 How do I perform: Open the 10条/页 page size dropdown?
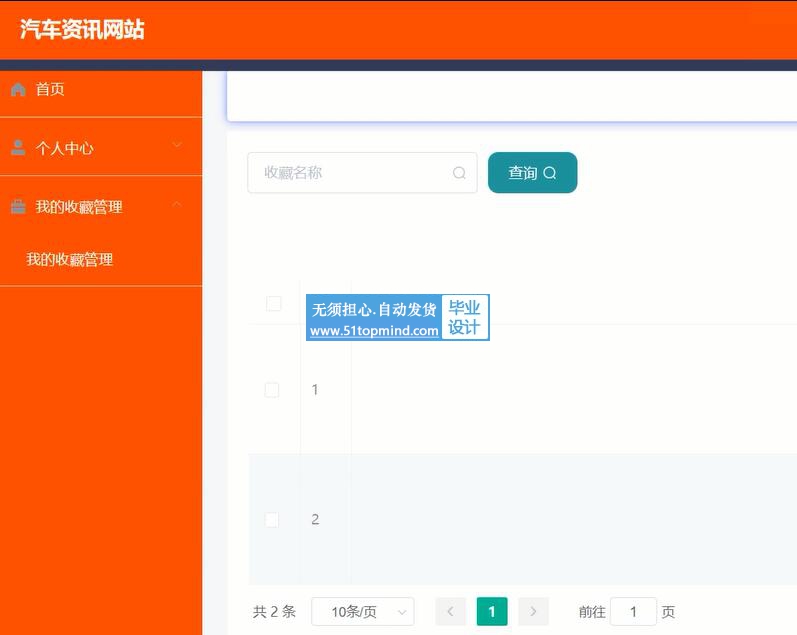(363, 612)
